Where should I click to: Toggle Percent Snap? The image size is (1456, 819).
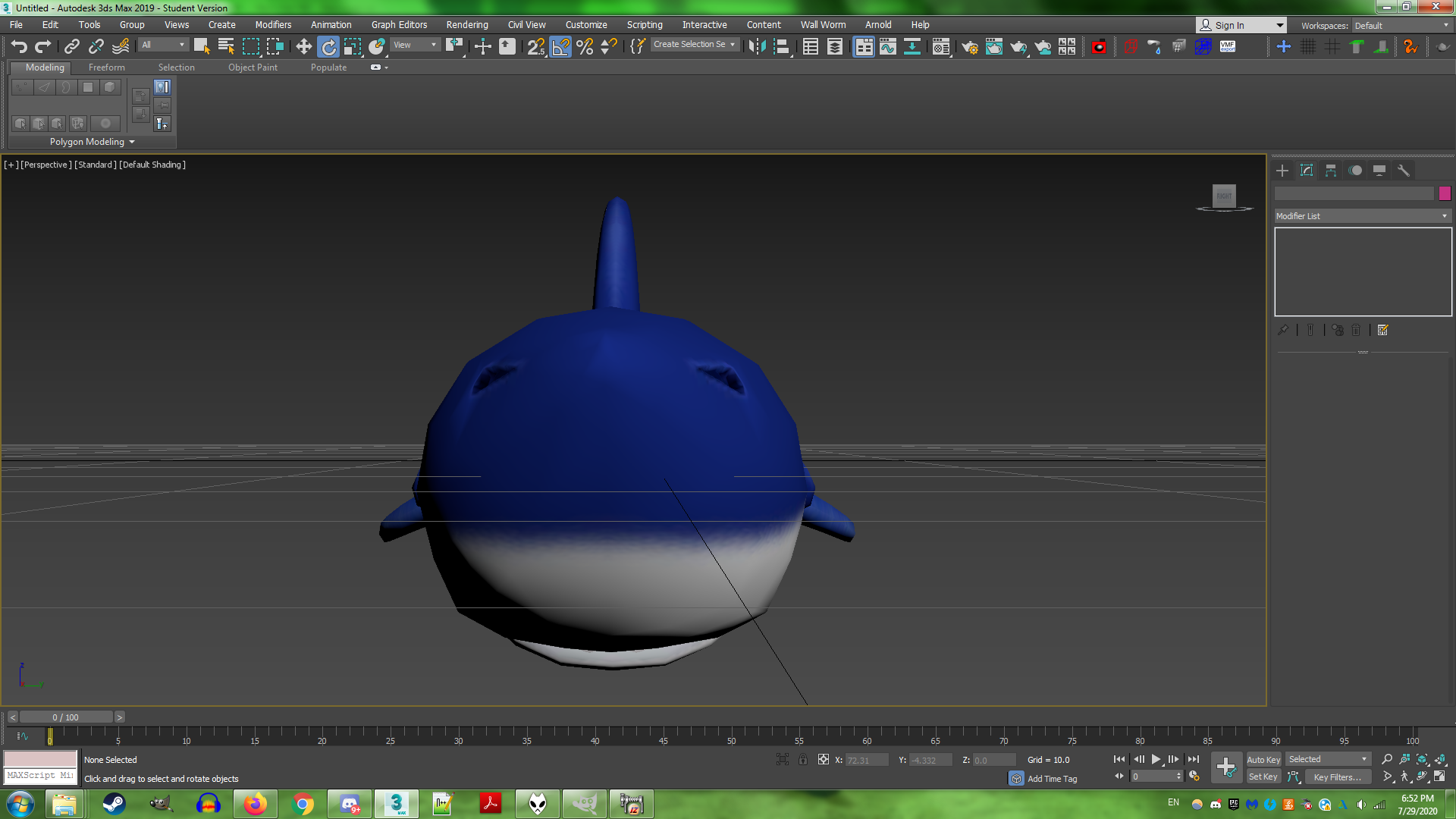(x=585, y=47)
